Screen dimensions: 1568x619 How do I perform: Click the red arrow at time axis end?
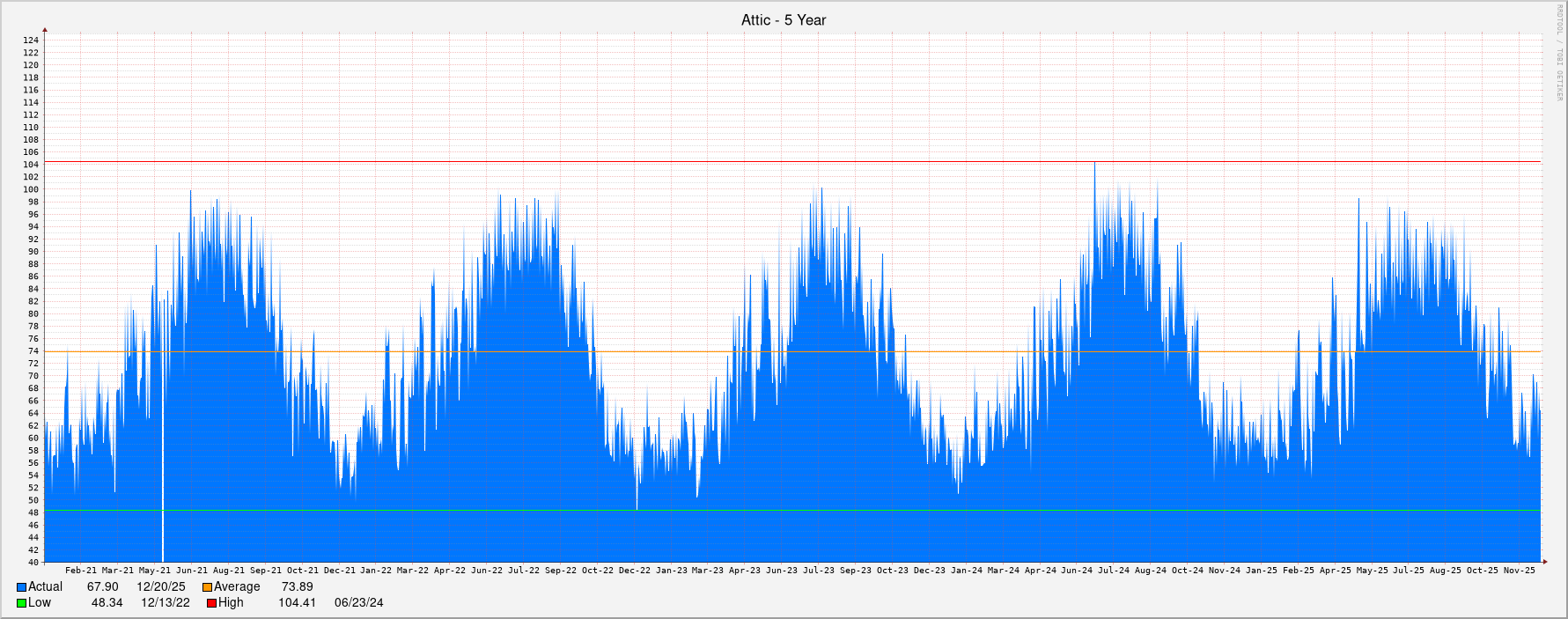[1543, 562]
